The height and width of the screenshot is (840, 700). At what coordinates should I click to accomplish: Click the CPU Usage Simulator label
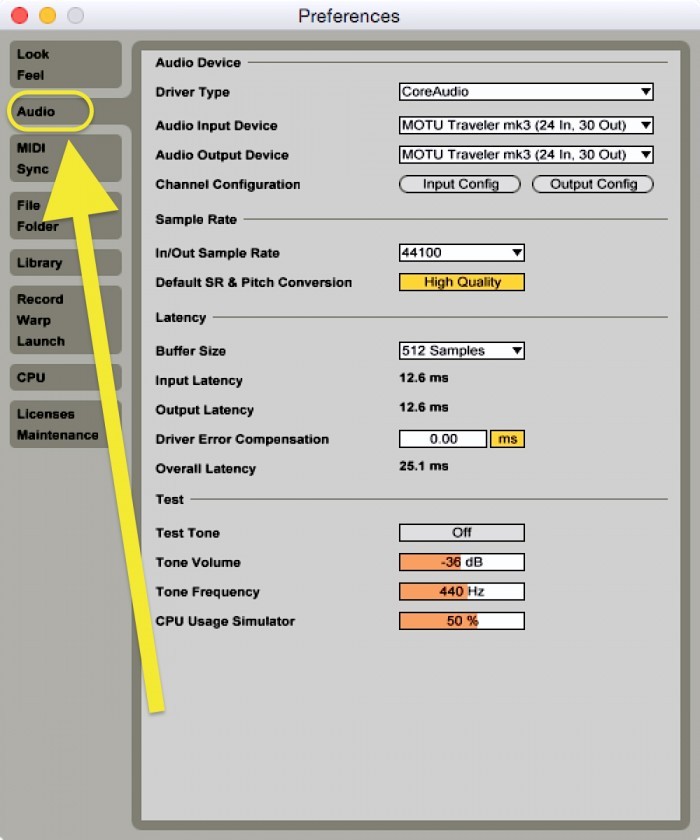click(x=225, y=621)
